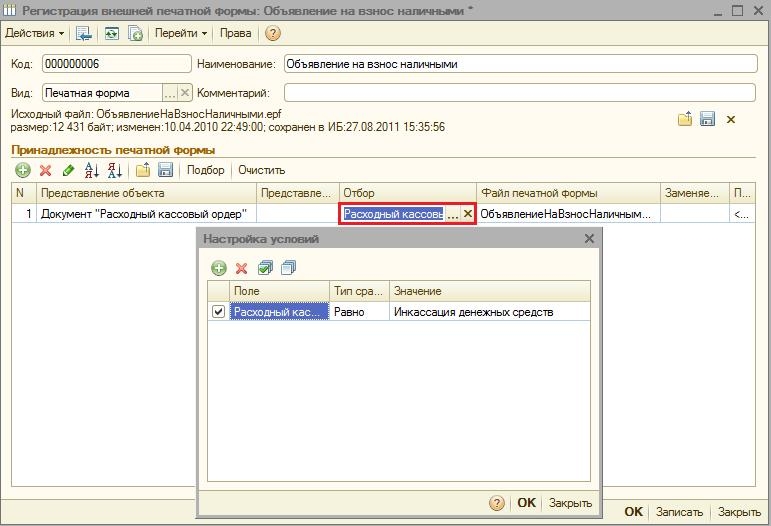This screenshot has width=771, height=526.
Task: Add a new condition in Настройка условий
Action: coord(219,268)
